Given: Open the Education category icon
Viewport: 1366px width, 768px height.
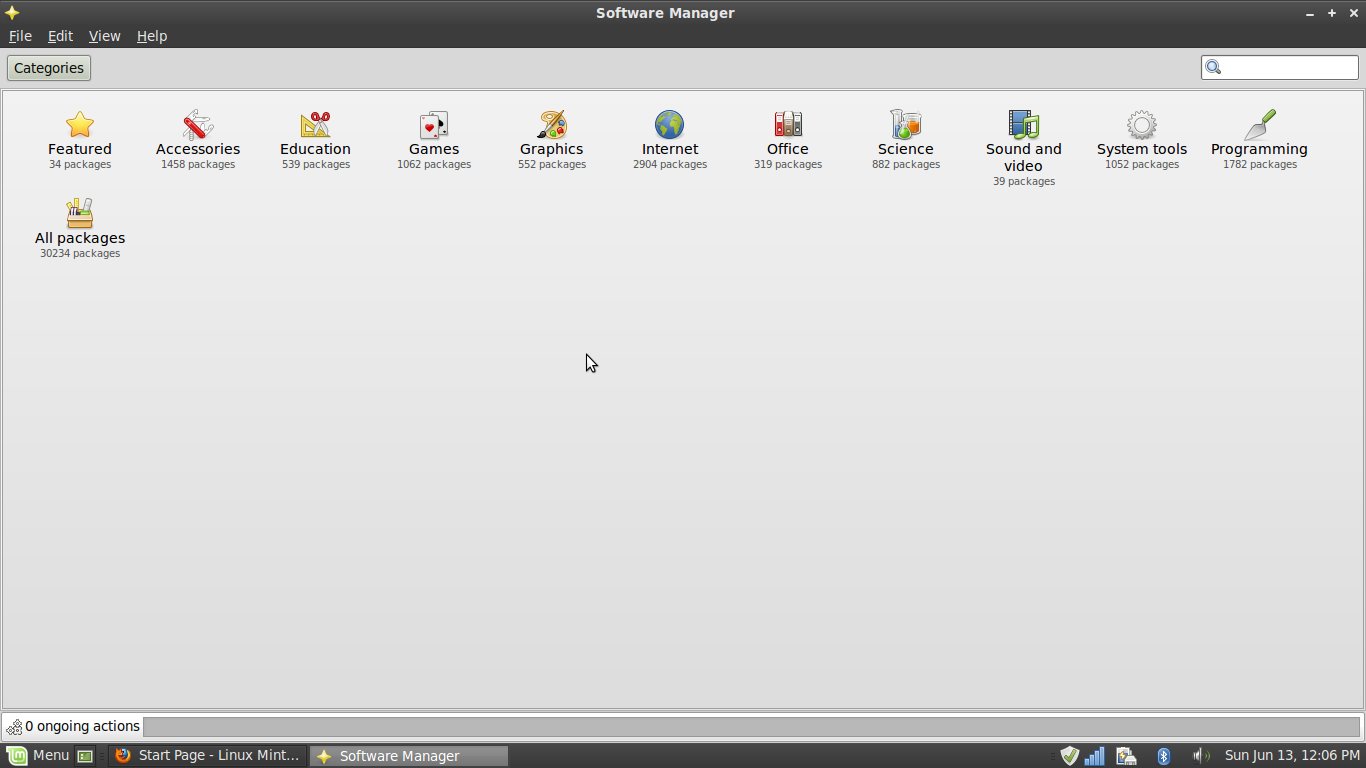Looking at the screenshot, I should click(316, 124).
